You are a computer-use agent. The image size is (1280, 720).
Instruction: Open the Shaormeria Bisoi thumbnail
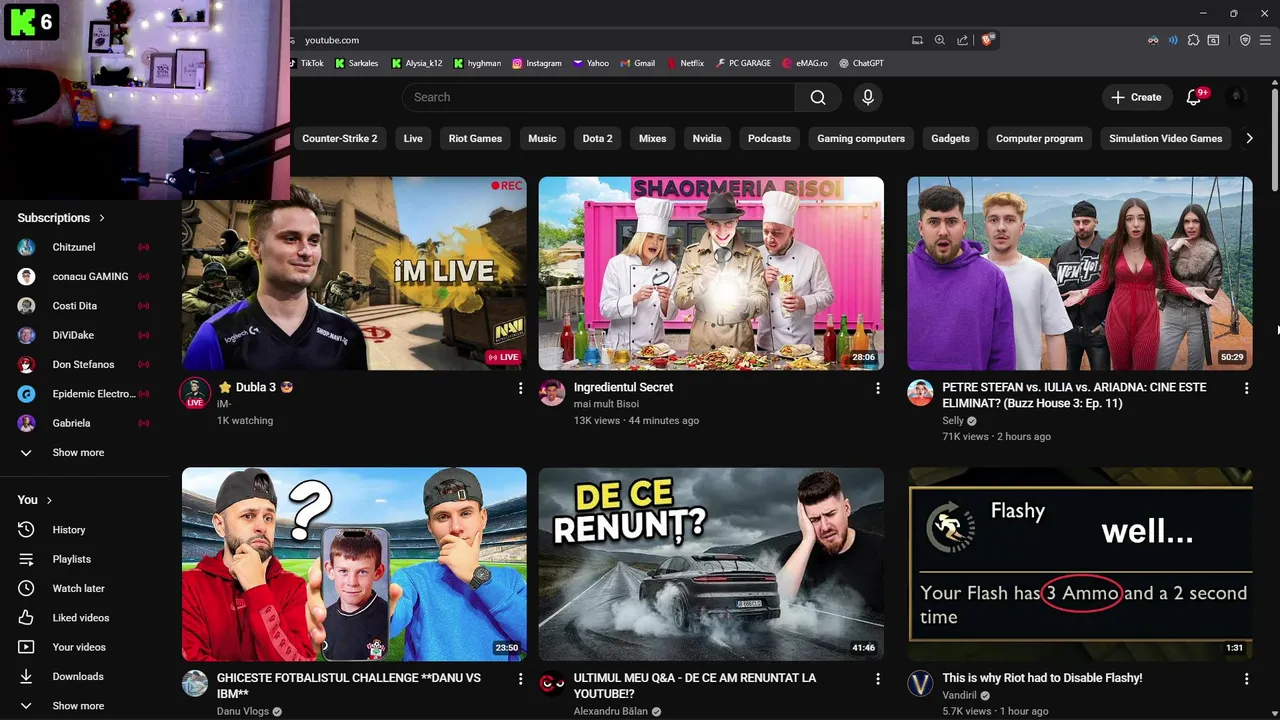point(711,273)
